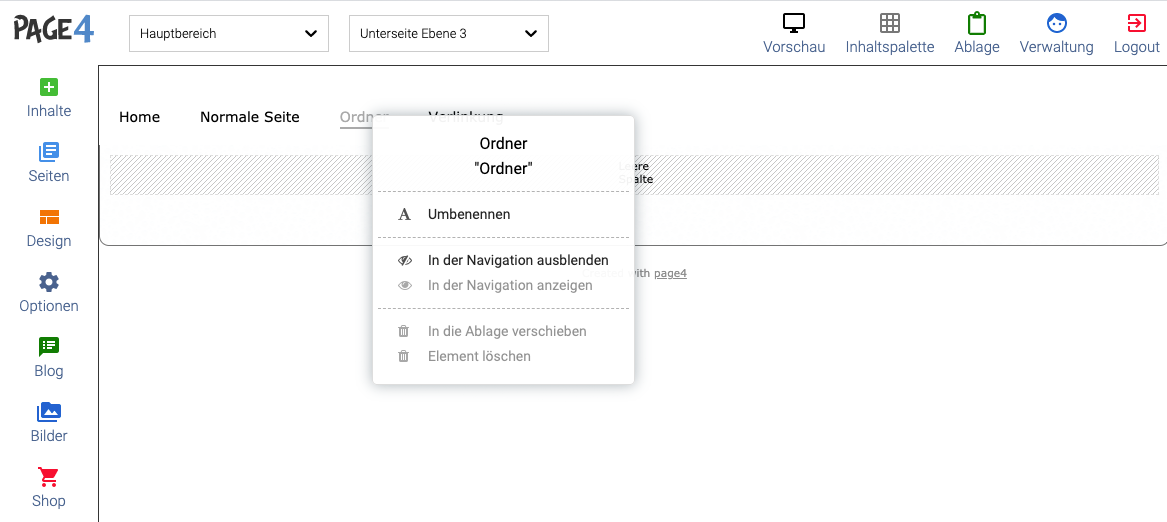1167x522 pixels.
Task: Click the Vorschau monitor icon
Action: click(794, 23)
